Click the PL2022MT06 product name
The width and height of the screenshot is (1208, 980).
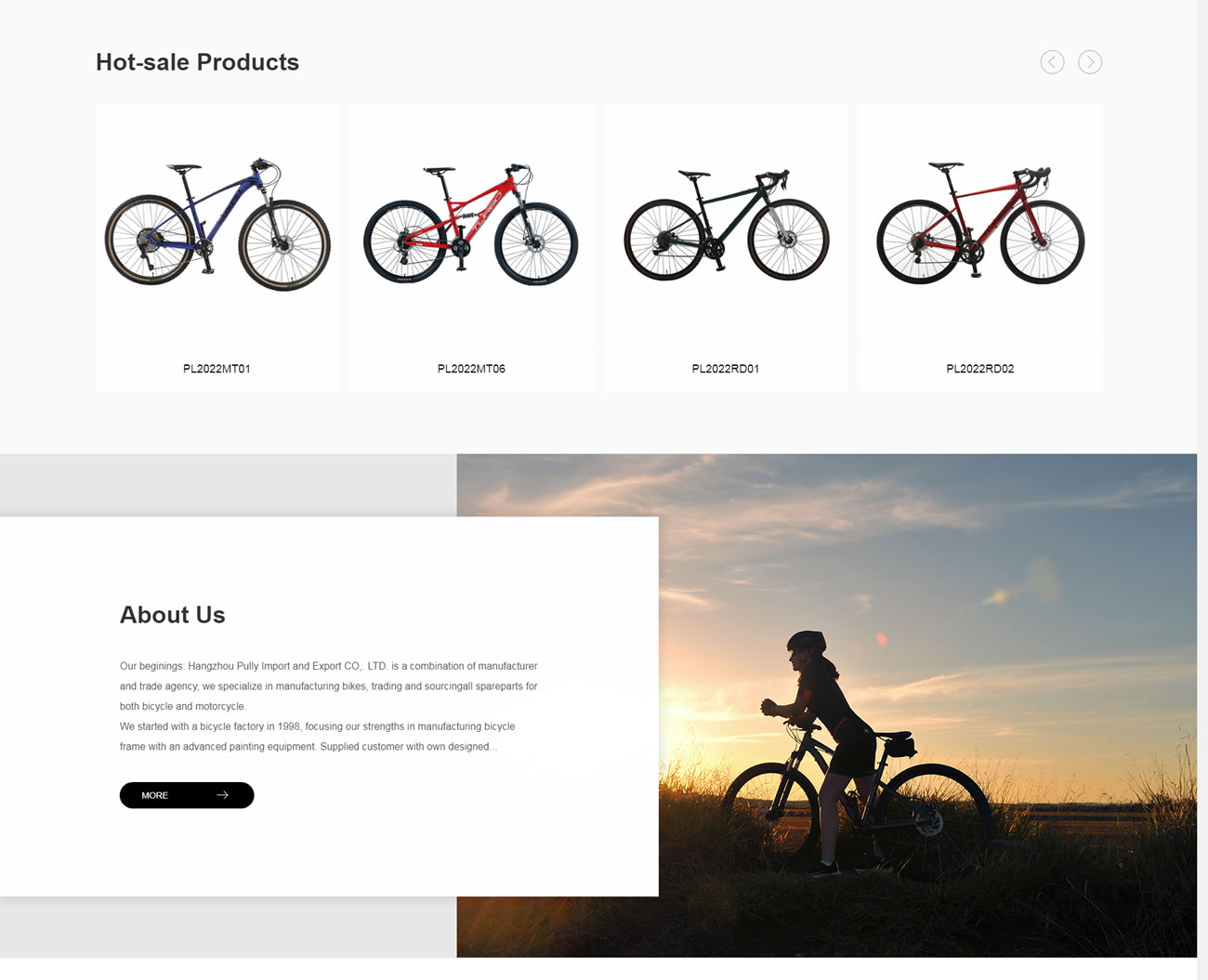click(471, 369)
